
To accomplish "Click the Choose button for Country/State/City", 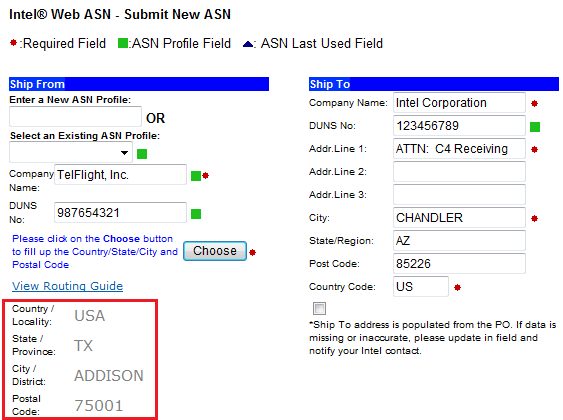I will [215, 251].
